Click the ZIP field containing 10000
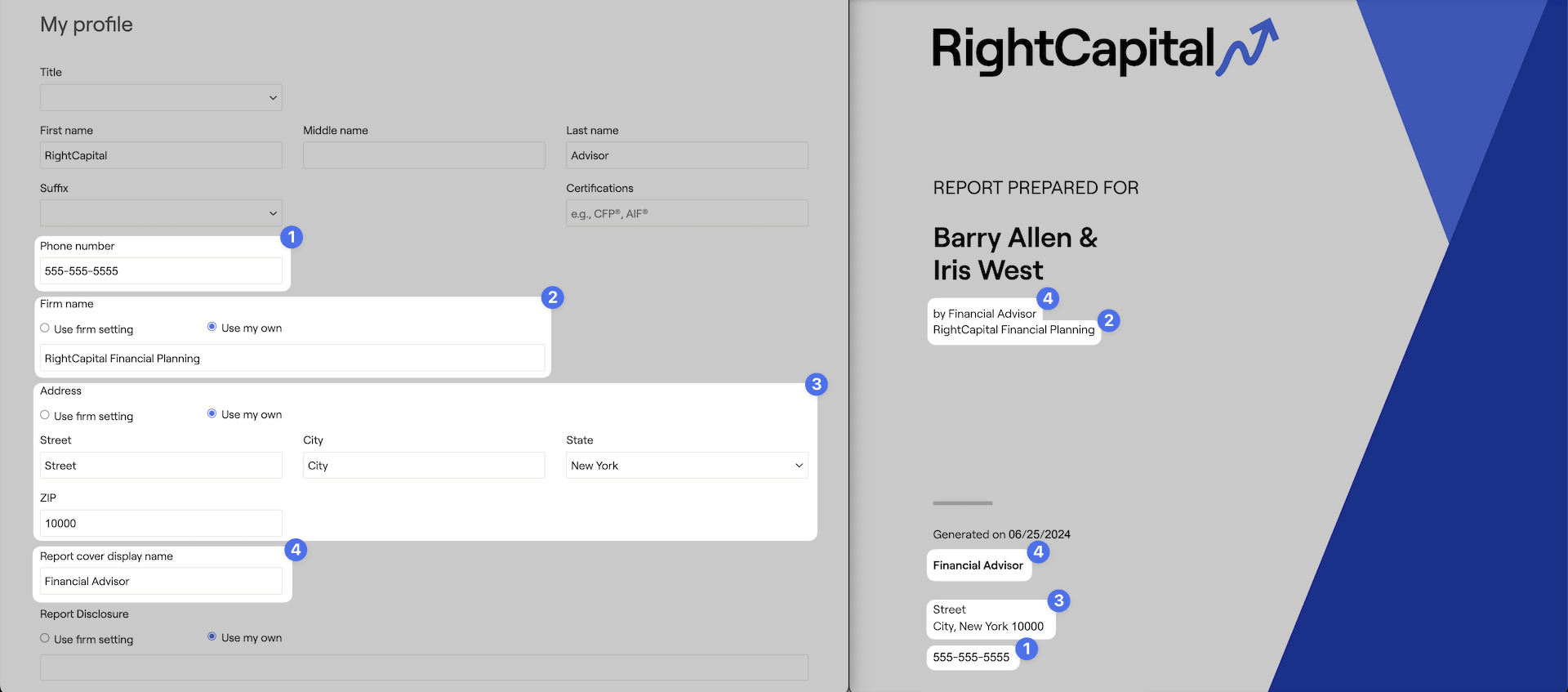This screenshot has width=1568, height=692. pos(161,524)
